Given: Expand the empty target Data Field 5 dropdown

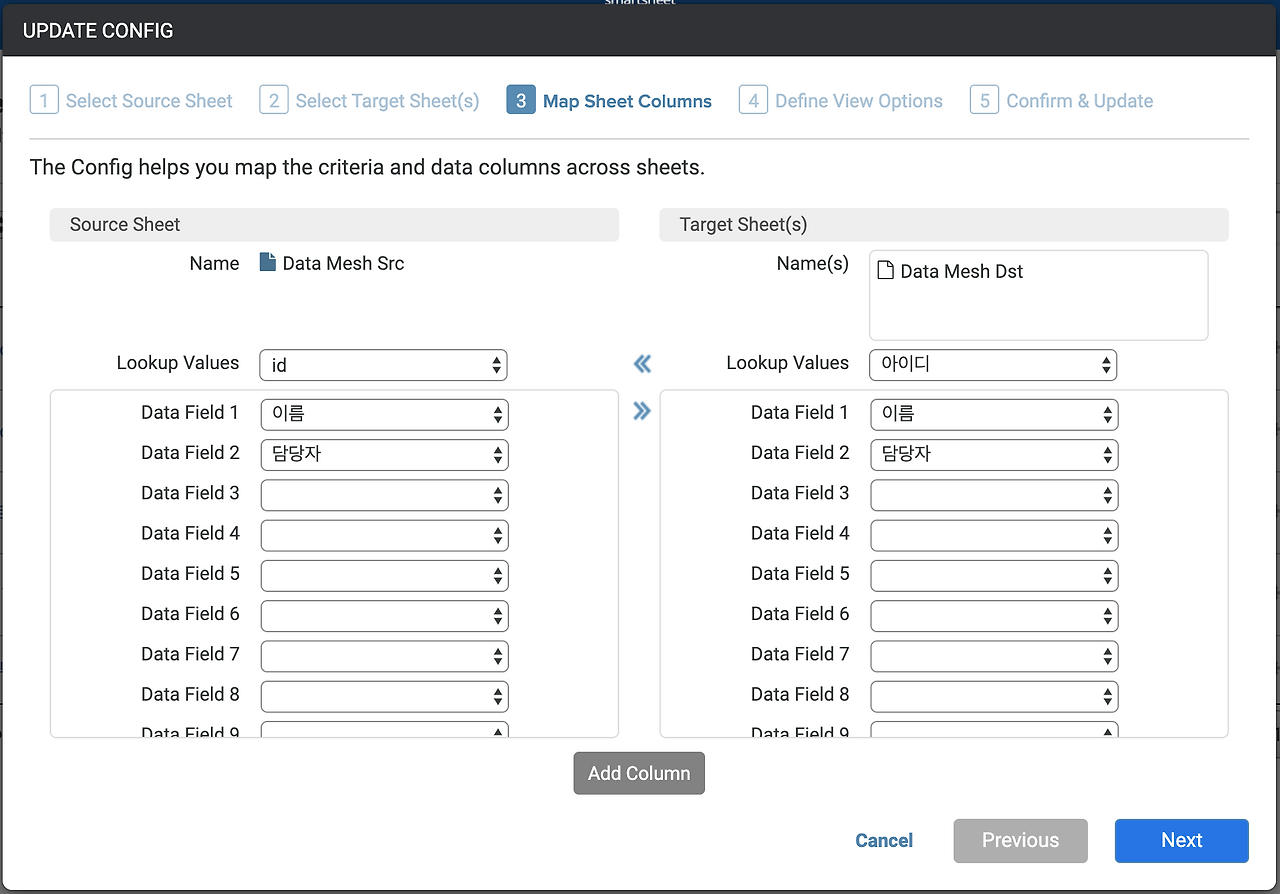Looking at the screenshot, I should tap(994, 575).
